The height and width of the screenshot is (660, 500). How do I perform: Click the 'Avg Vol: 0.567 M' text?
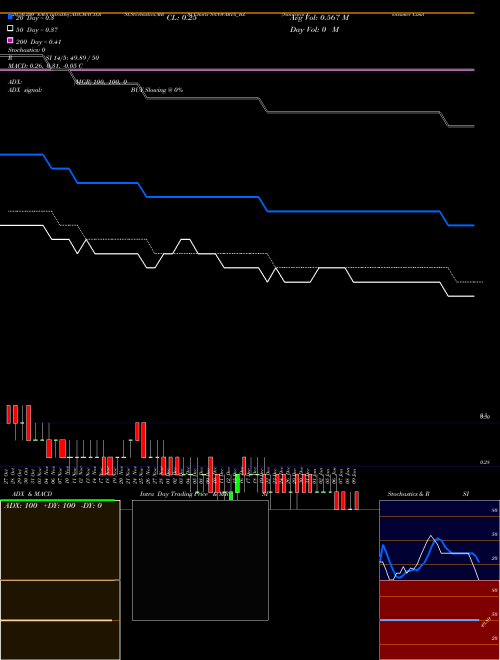[x=319, y=18]
